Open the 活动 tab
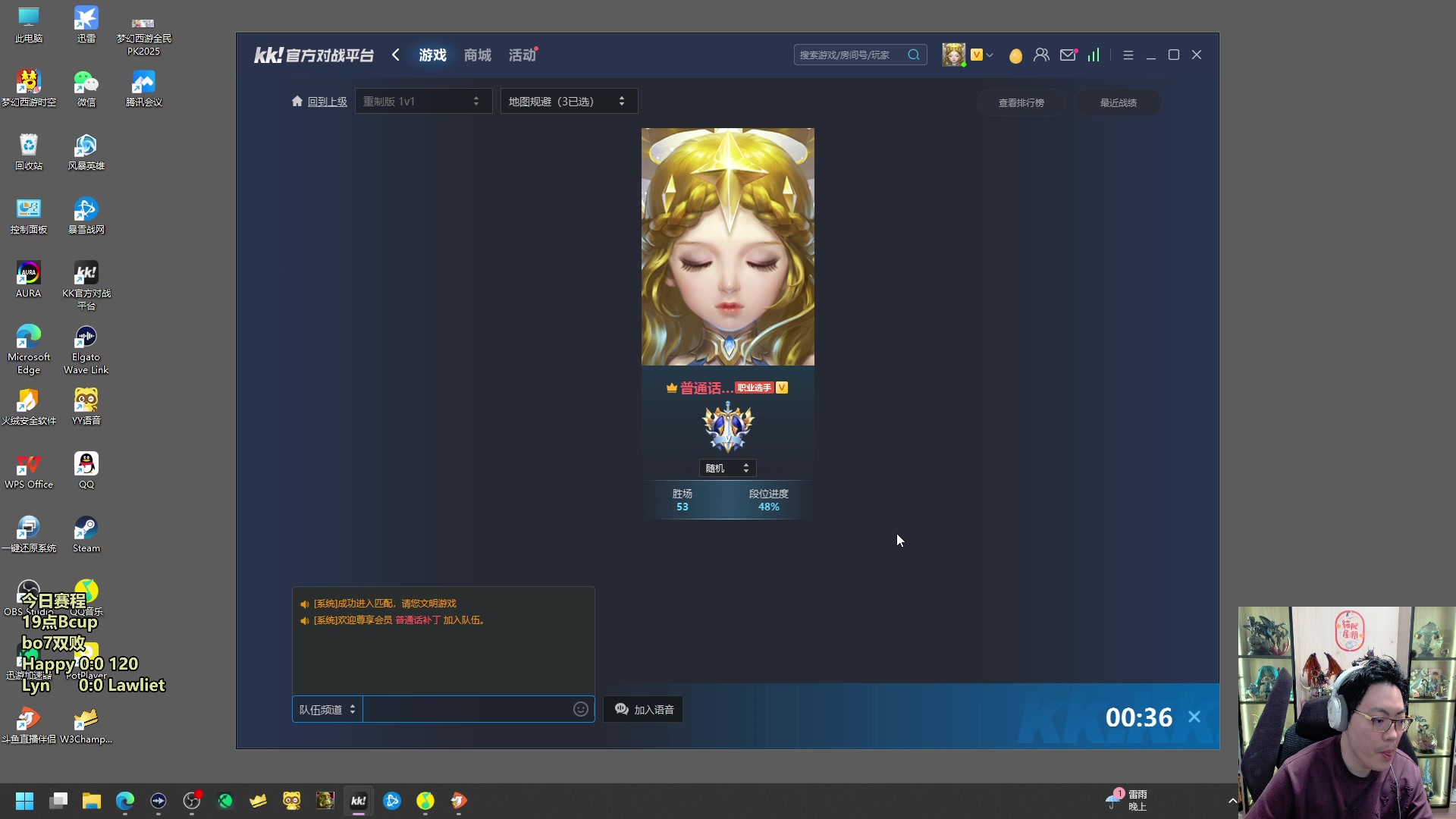 tap(522, 55)
